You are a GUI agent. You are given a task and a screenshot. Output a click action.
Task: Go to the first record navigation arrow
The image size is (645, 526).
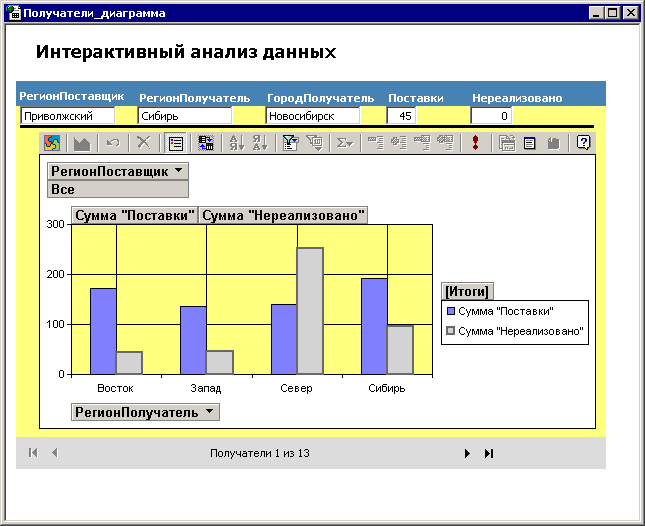click(x=33, y=453)
